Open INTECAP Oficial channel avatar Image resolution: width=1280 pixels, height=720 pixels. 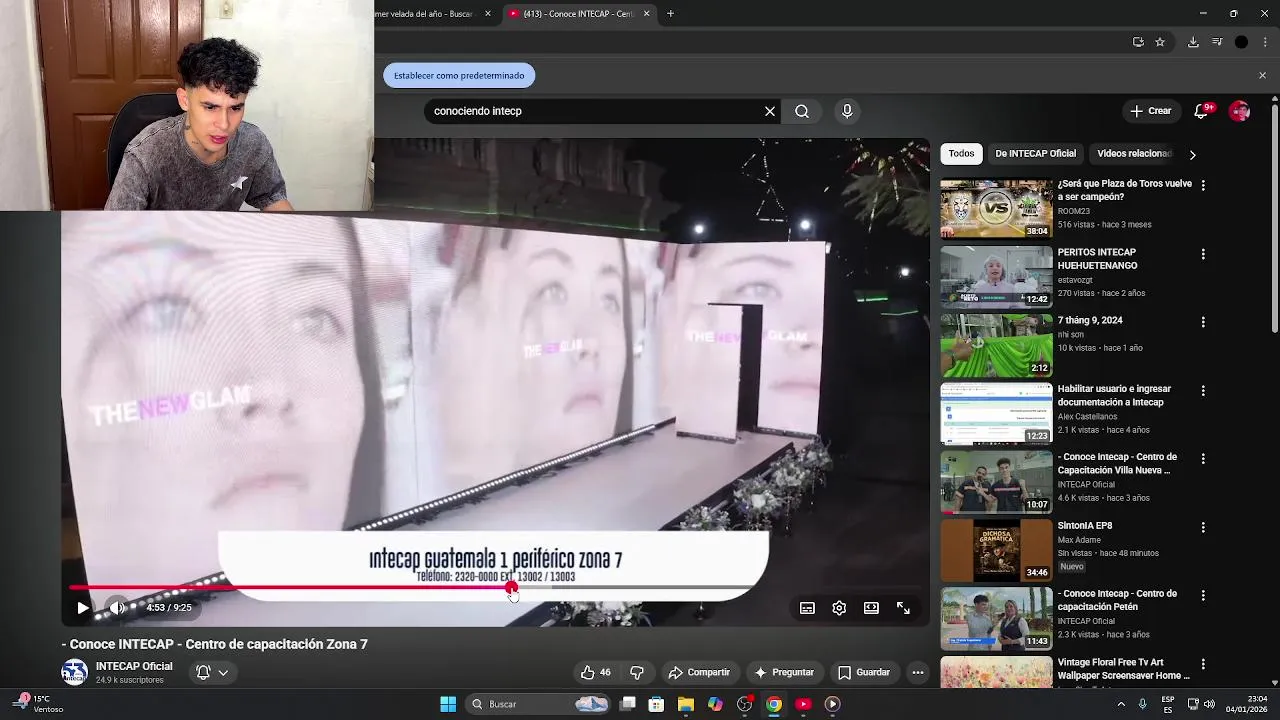(x=75, y=672)
